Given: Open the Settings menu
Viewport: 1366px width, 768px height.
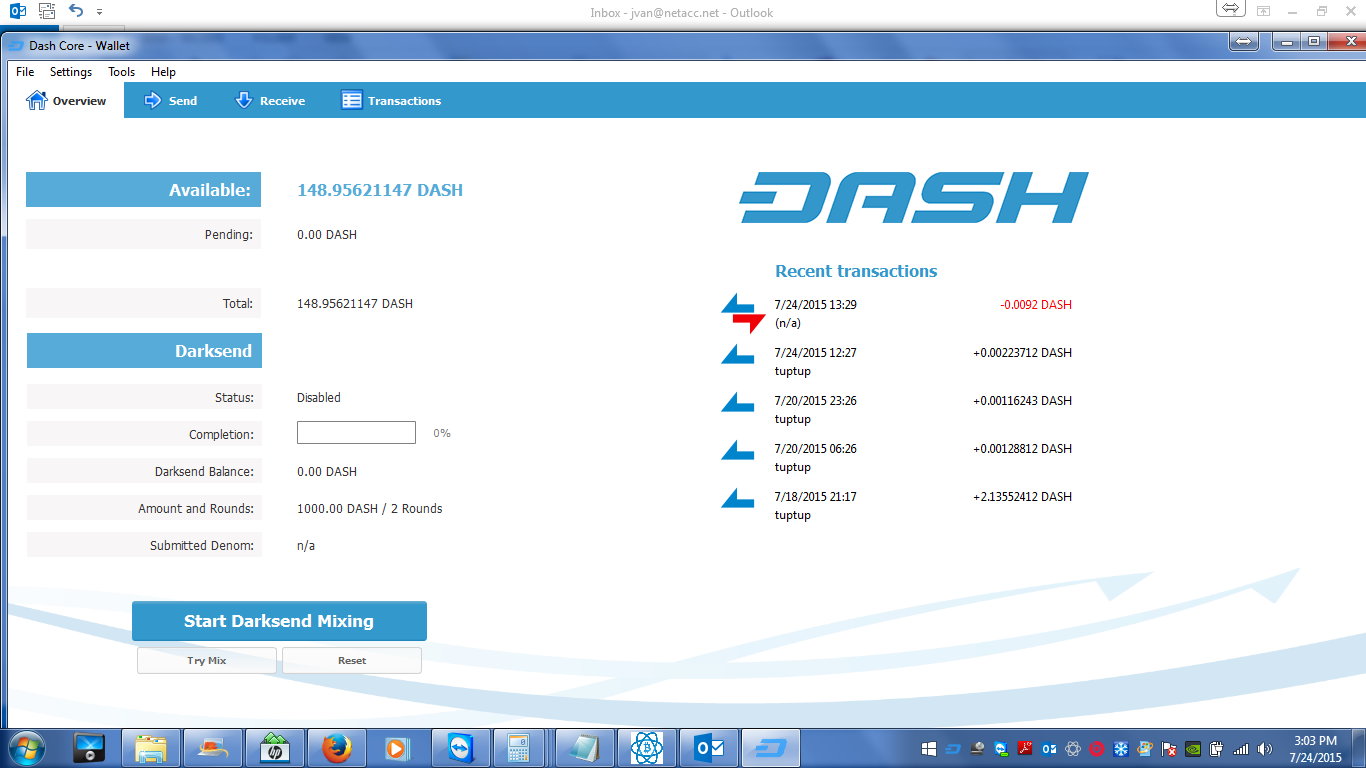Looking at the screenshot, I should click(71, 72).
